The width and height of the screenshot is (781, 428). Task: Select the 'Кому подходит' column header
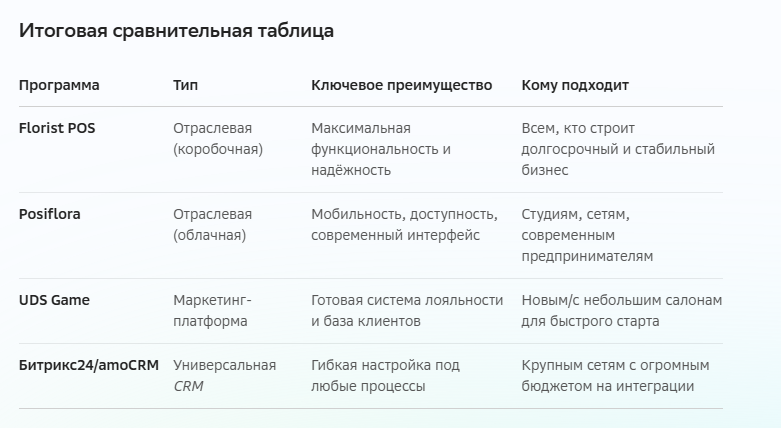click(x=575, y=86)
